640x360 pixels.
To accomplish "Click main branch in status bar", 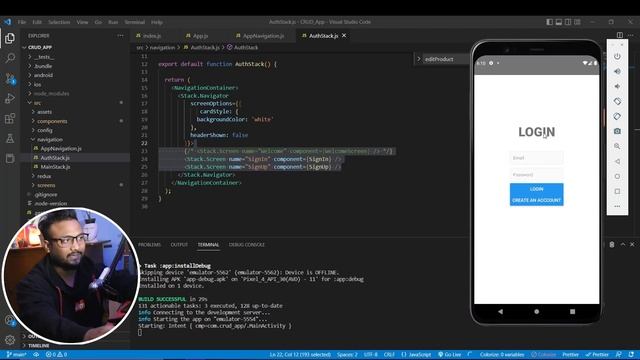I will point(16,354).
